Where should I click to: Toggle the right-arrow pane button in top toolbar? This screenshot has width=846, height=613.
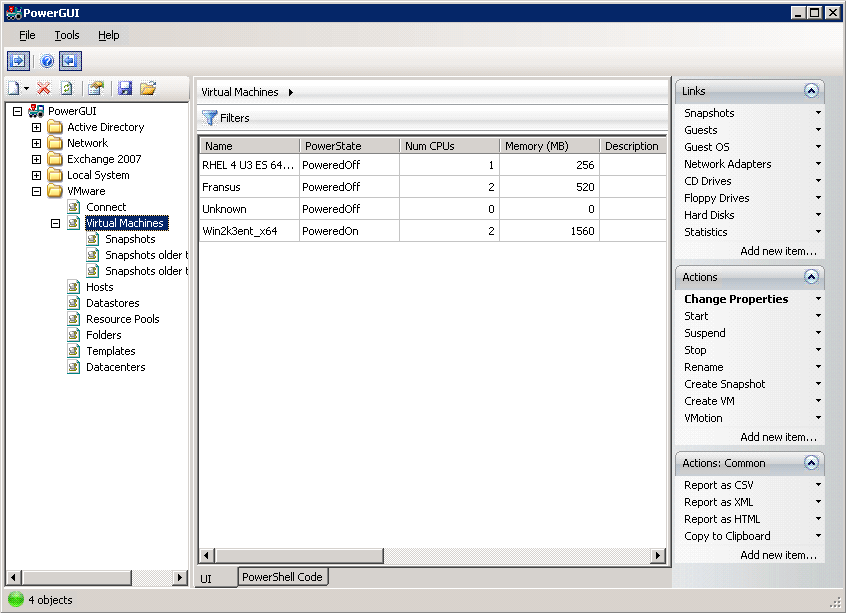[x=19, y=61]
